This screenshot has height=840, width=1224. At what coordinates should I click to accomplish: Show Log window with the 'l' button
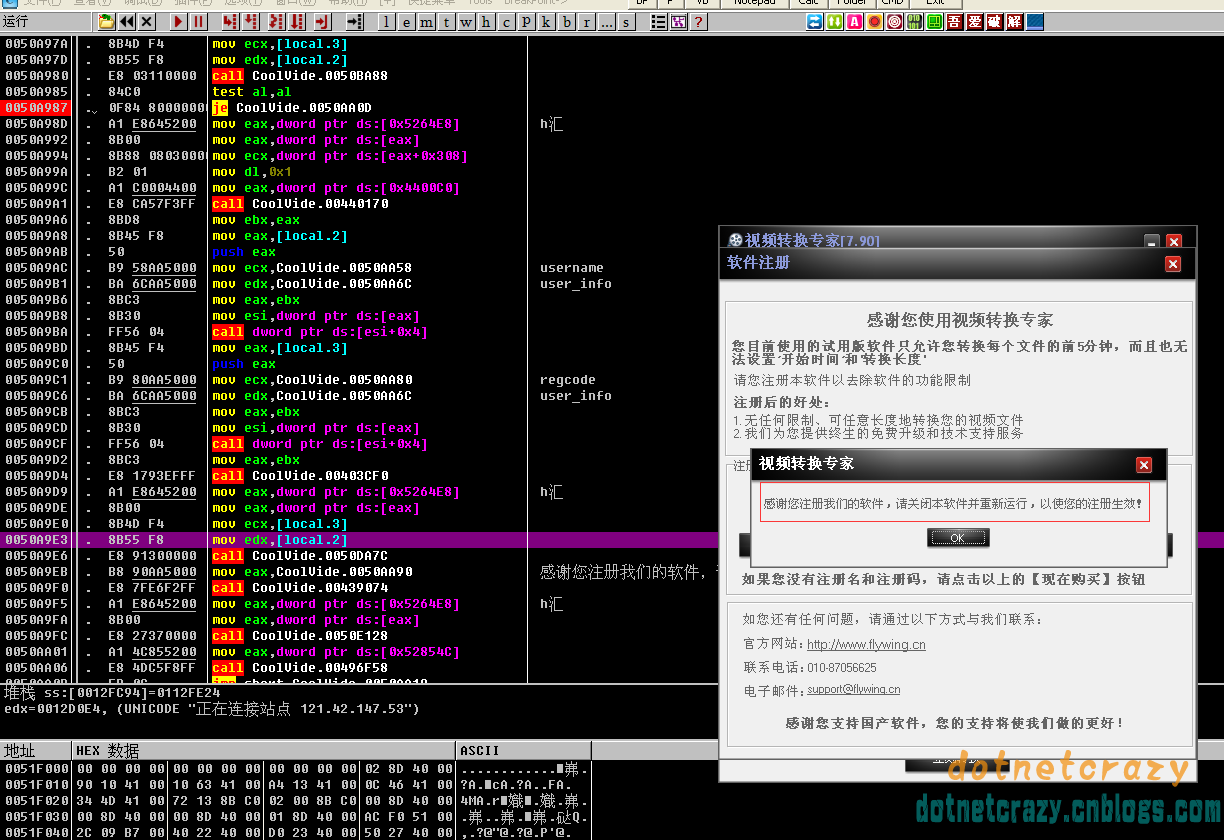point(387,21)
